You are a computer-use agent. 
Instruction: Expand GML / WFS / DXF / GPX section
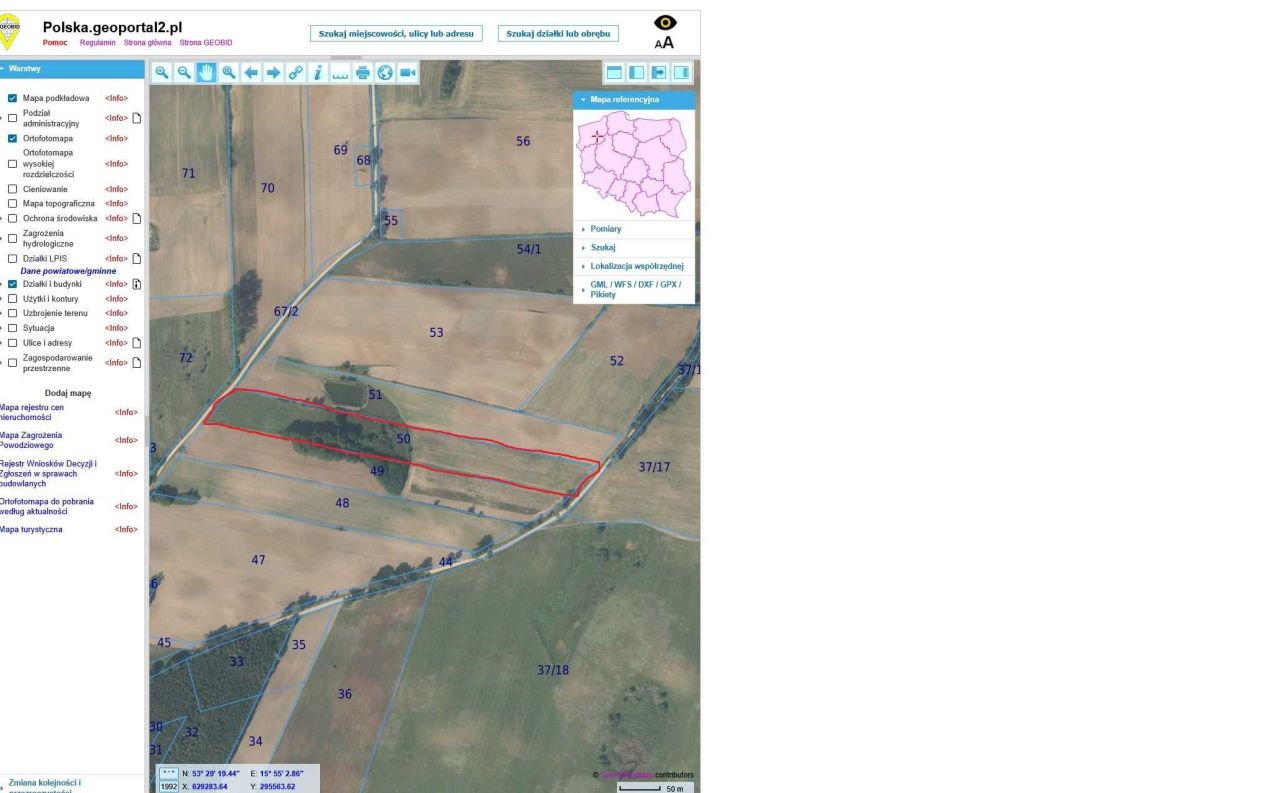[x=634, y=289]
